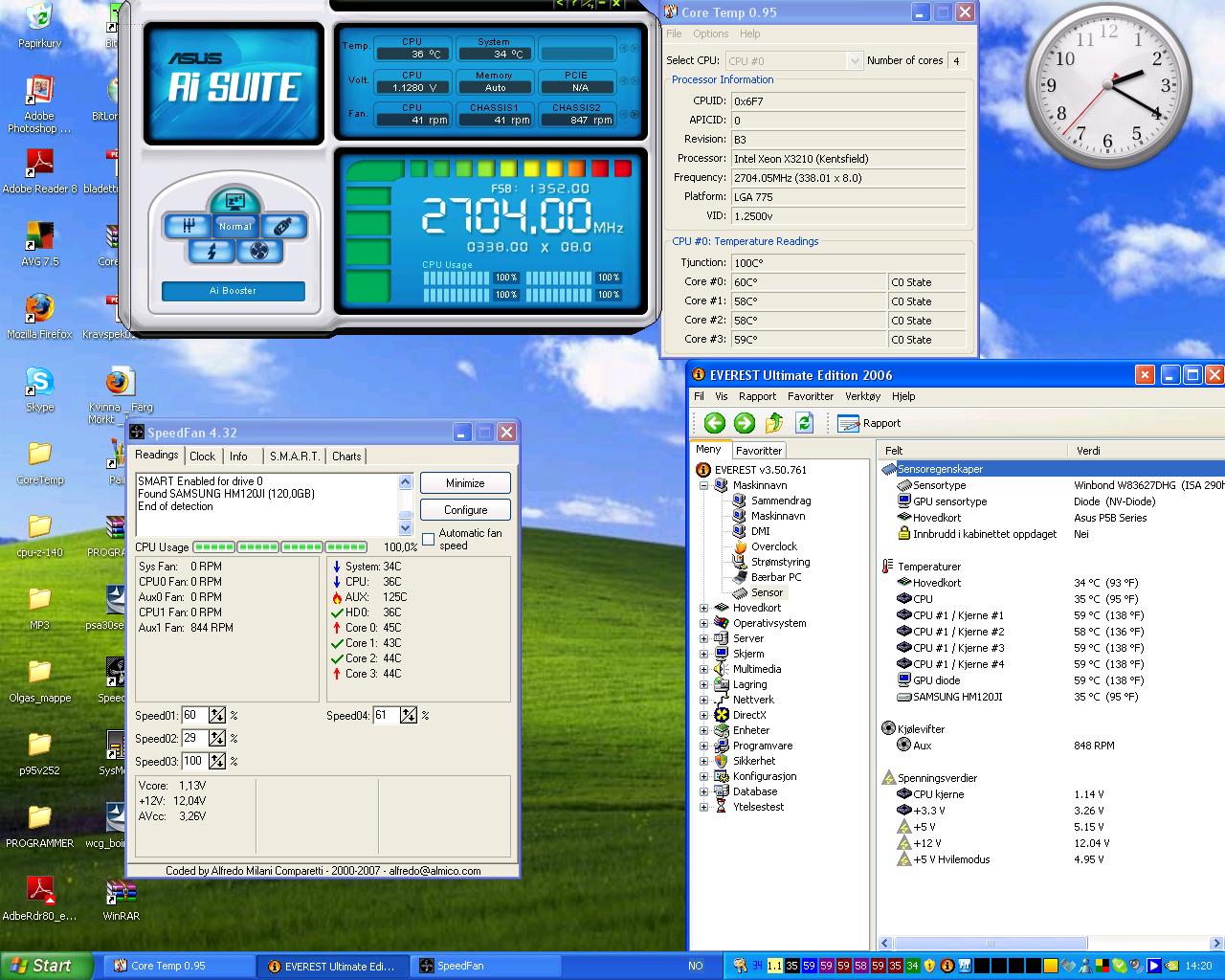Image resolution: width=1225 pixels, height=980 pixels.
Task: Switch to SpeedFan taskbar button
Action: pyautogui.click(x=485, y=966)
